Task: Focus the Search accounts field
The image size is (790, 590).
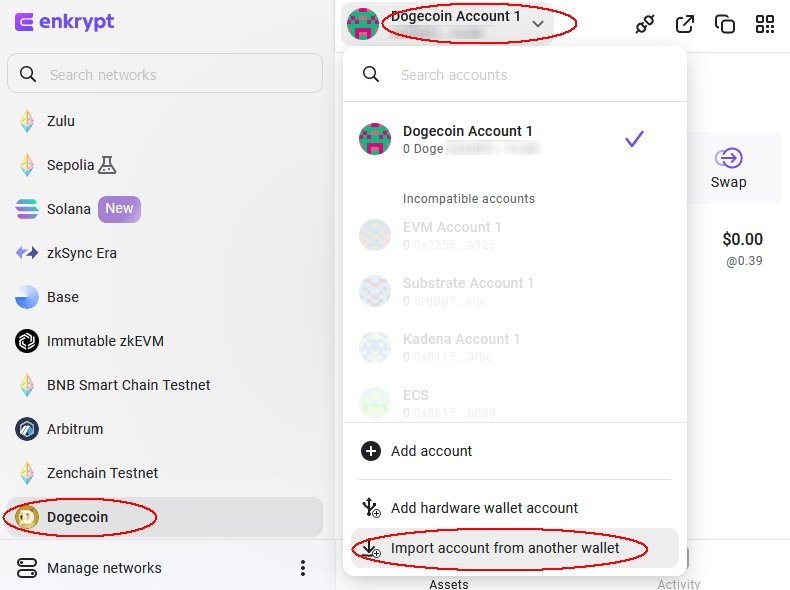Action: click(x=515, y=75)
